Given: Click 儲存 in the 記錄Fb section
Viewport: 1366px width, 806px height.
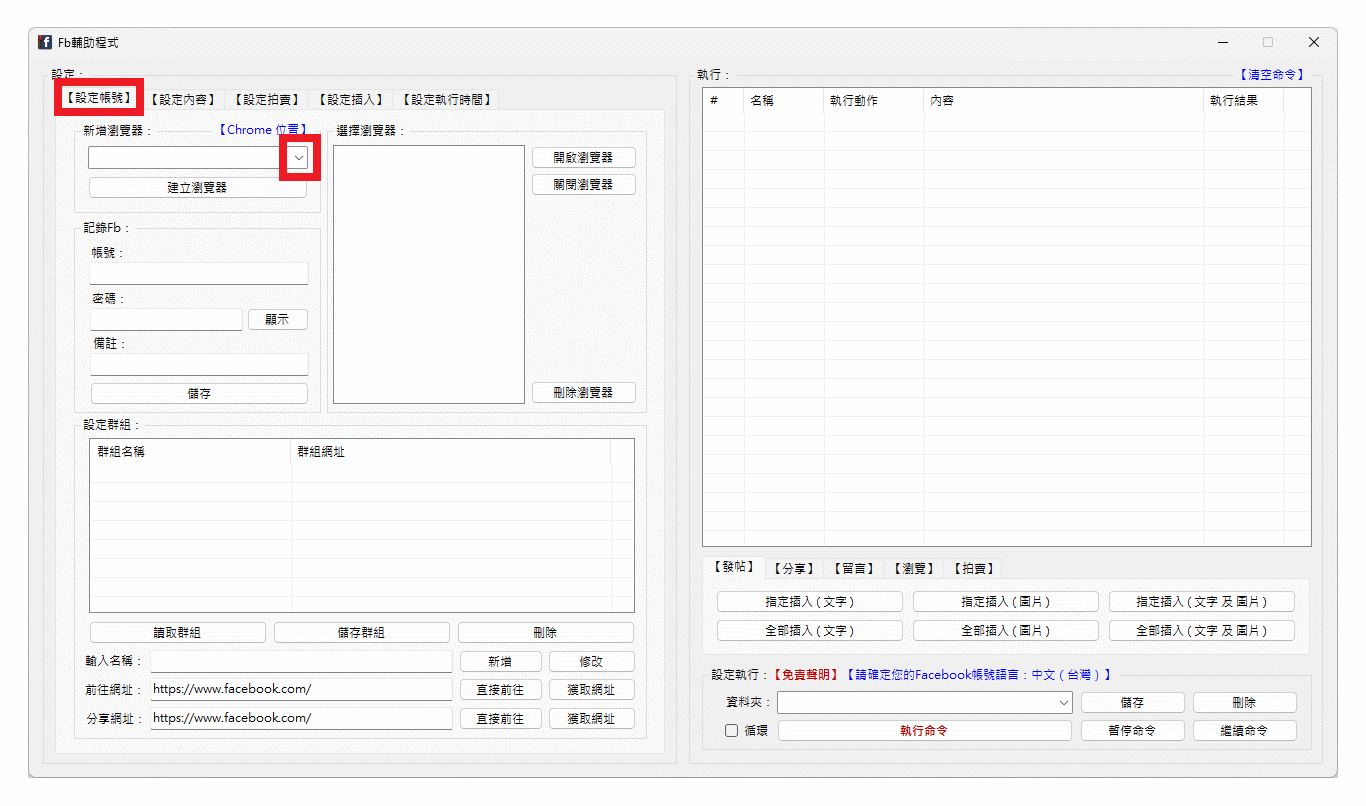Looking at the screenshot, I should pyautogui.click(x=199, y=394).
